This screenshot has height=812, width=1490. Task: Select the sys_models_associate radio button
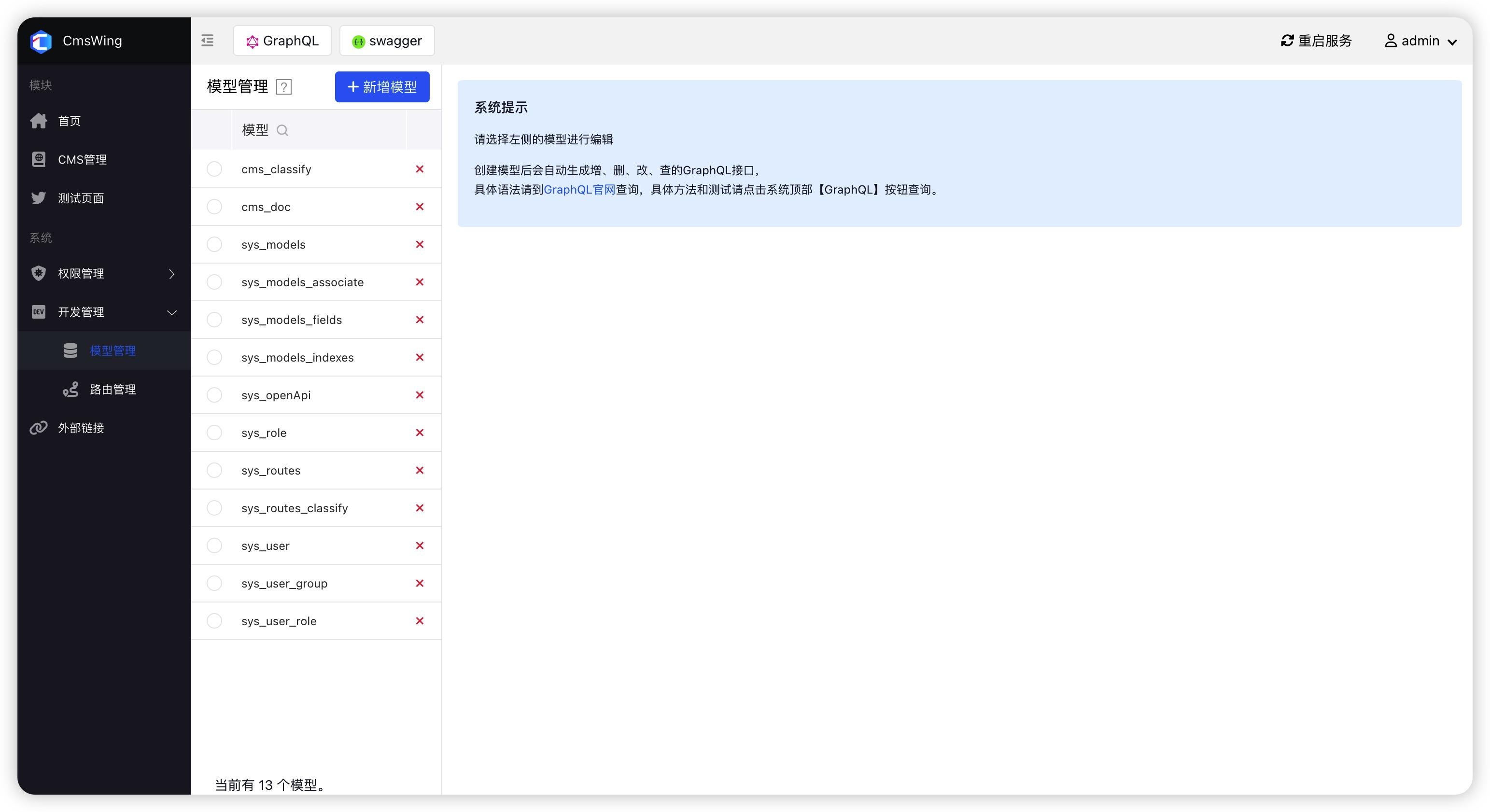pyautogui.click(x=214, y=281)
